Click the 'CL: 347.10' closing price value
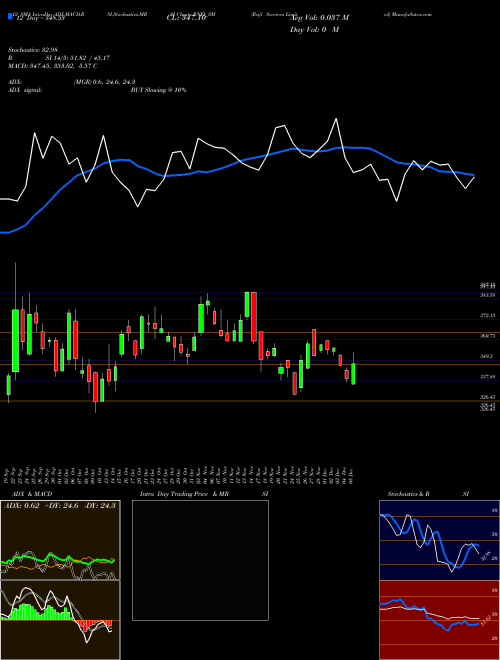 pos(186,19)
